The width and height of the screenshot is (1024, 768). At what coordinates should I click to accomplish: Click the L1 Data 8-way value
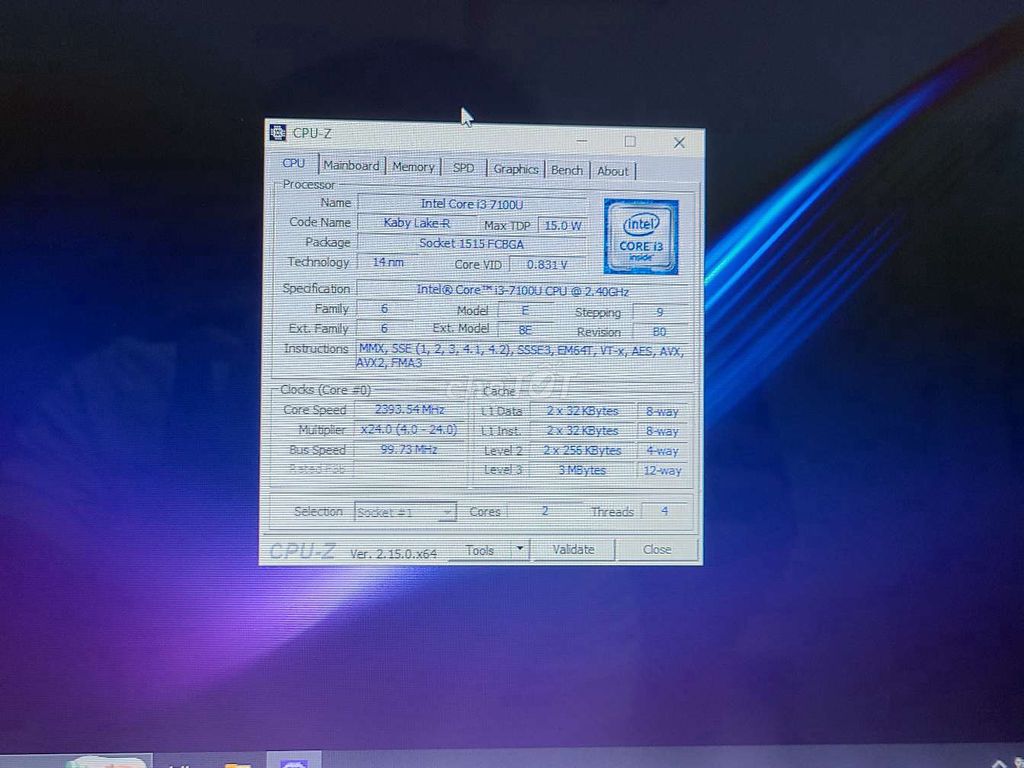(662, 411)
